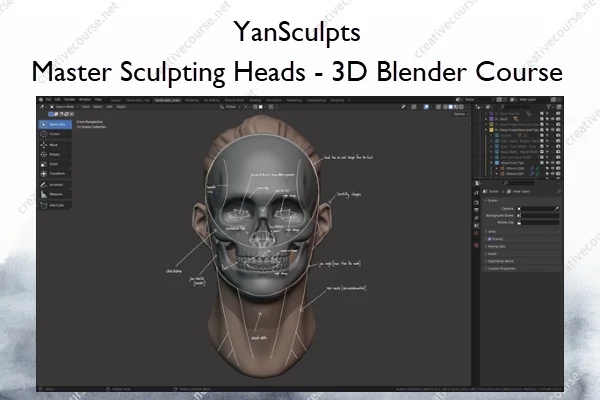Screen dimensions: 600x400
Task: Select the Rotate tool
Action: click(55, 154)
